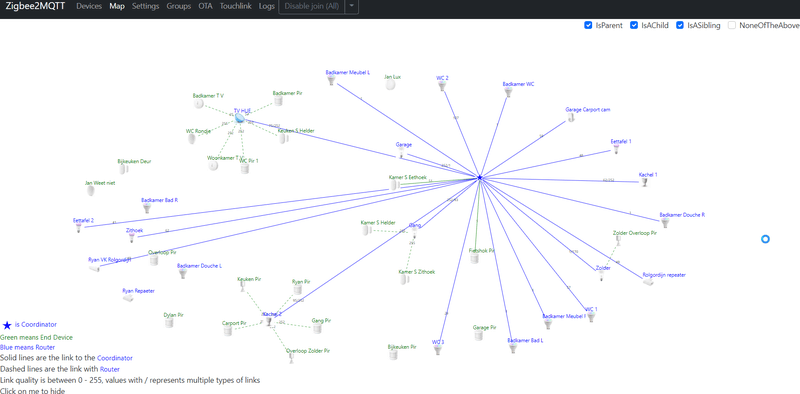The image size is (800, 394).
Task: Select the Eettafel 2 bulb node
Action: [x=79, y=228]
